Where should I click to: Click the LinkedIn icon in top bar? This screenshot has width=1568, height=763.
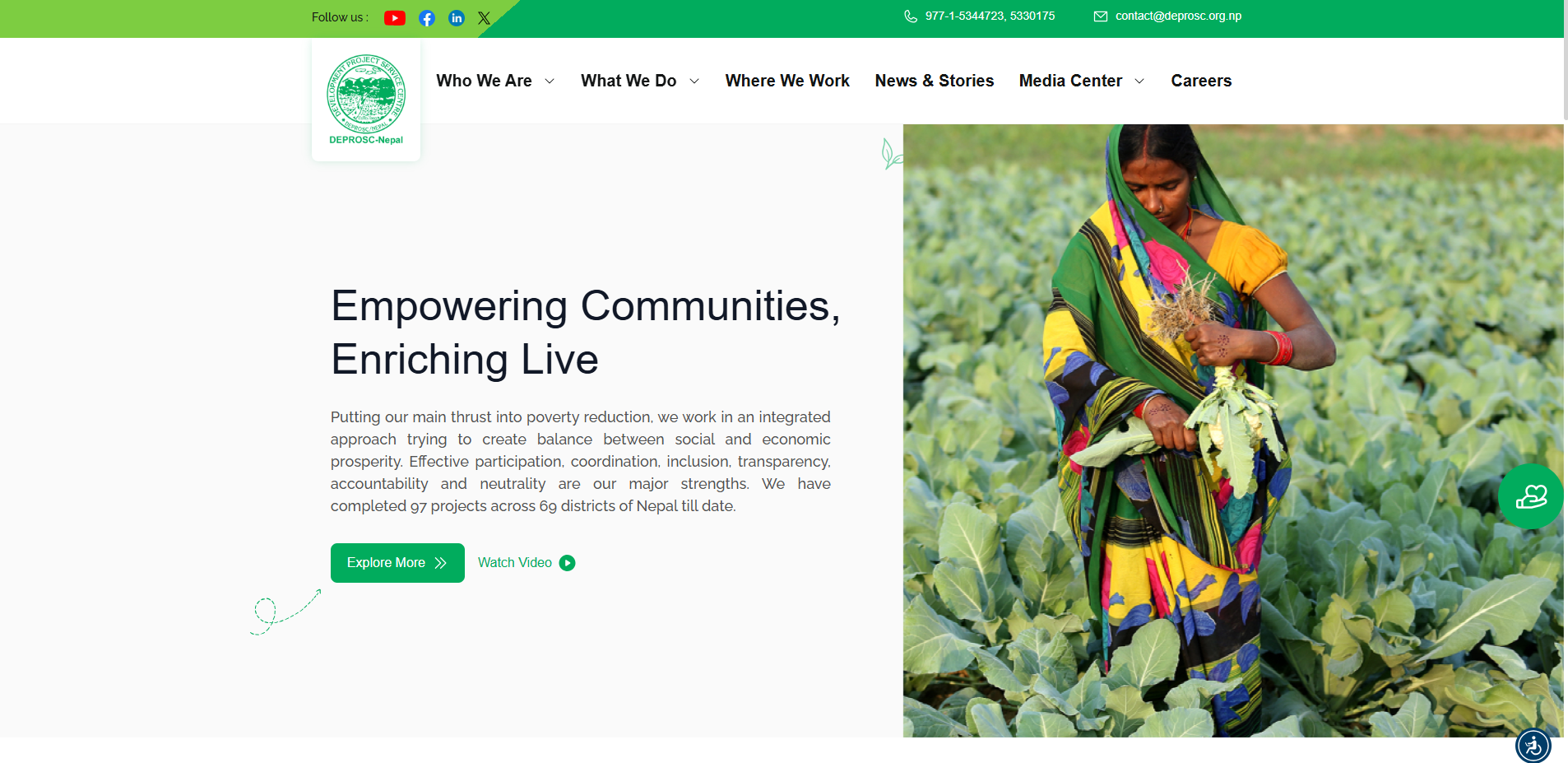(x=457, y=18)
